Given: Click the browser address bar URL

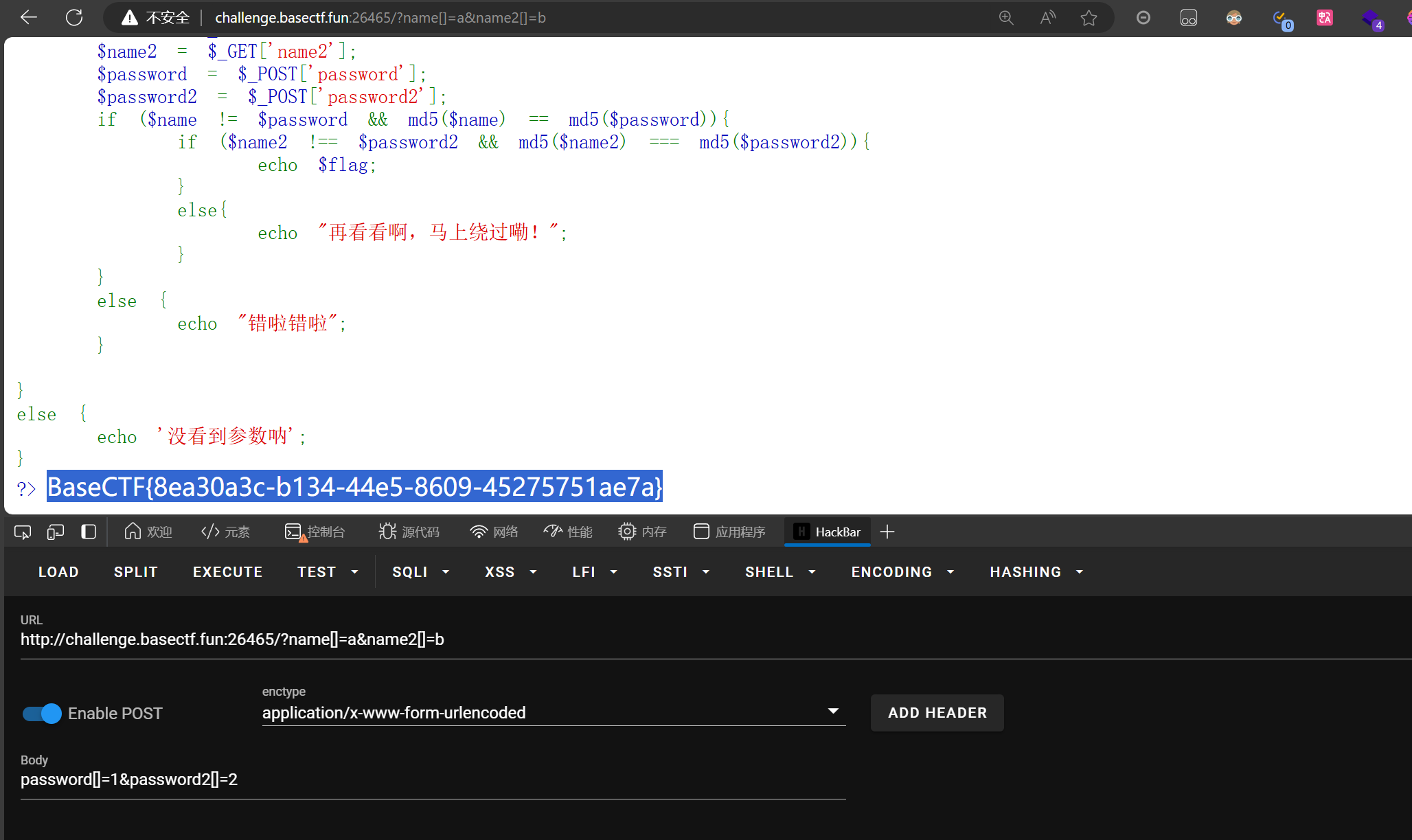Looking at the screenshot, I should click(380, 18).
